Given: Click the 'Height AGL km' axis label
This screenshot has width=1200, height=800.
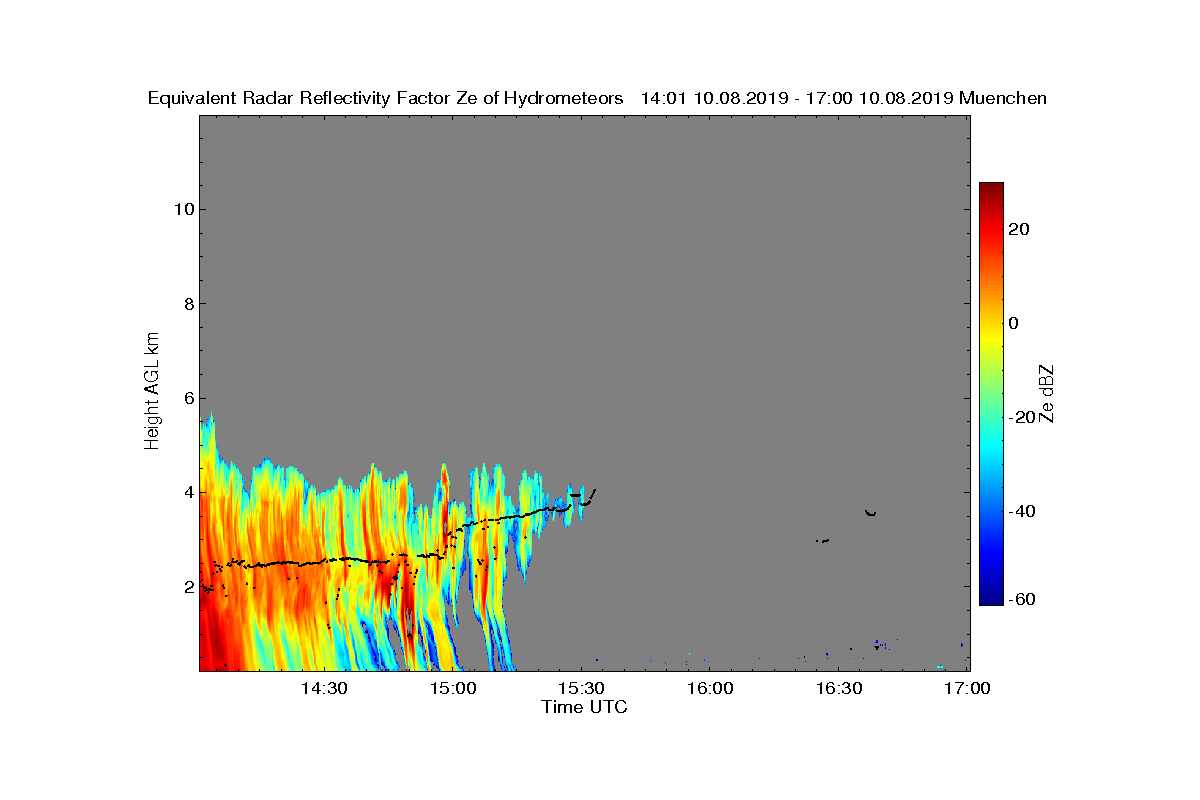Looking at the screenshot, I should 152,391.
